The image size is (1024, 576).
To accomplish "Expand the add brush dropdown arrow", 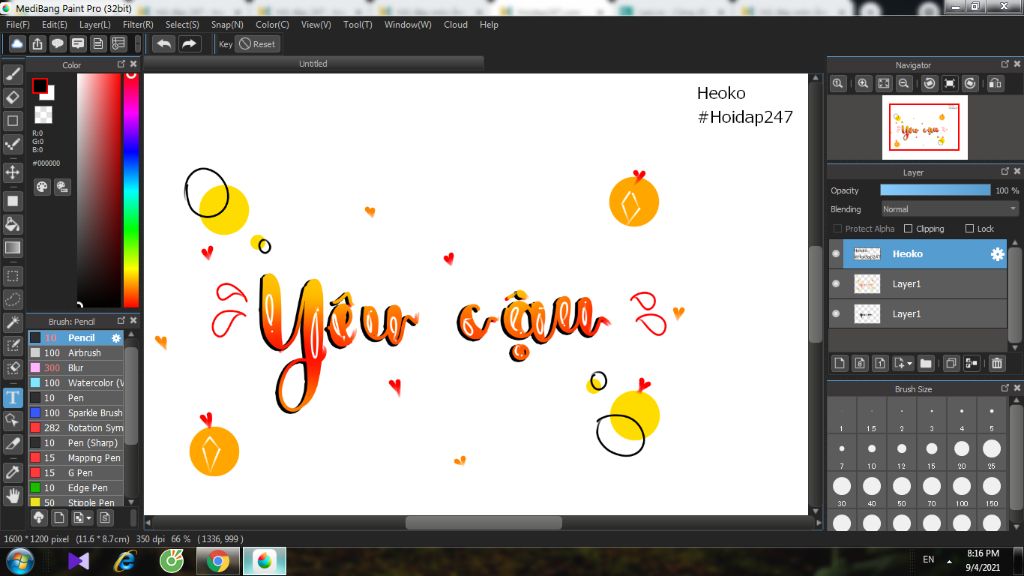I will pyautogui.click(x=89, y=518).
